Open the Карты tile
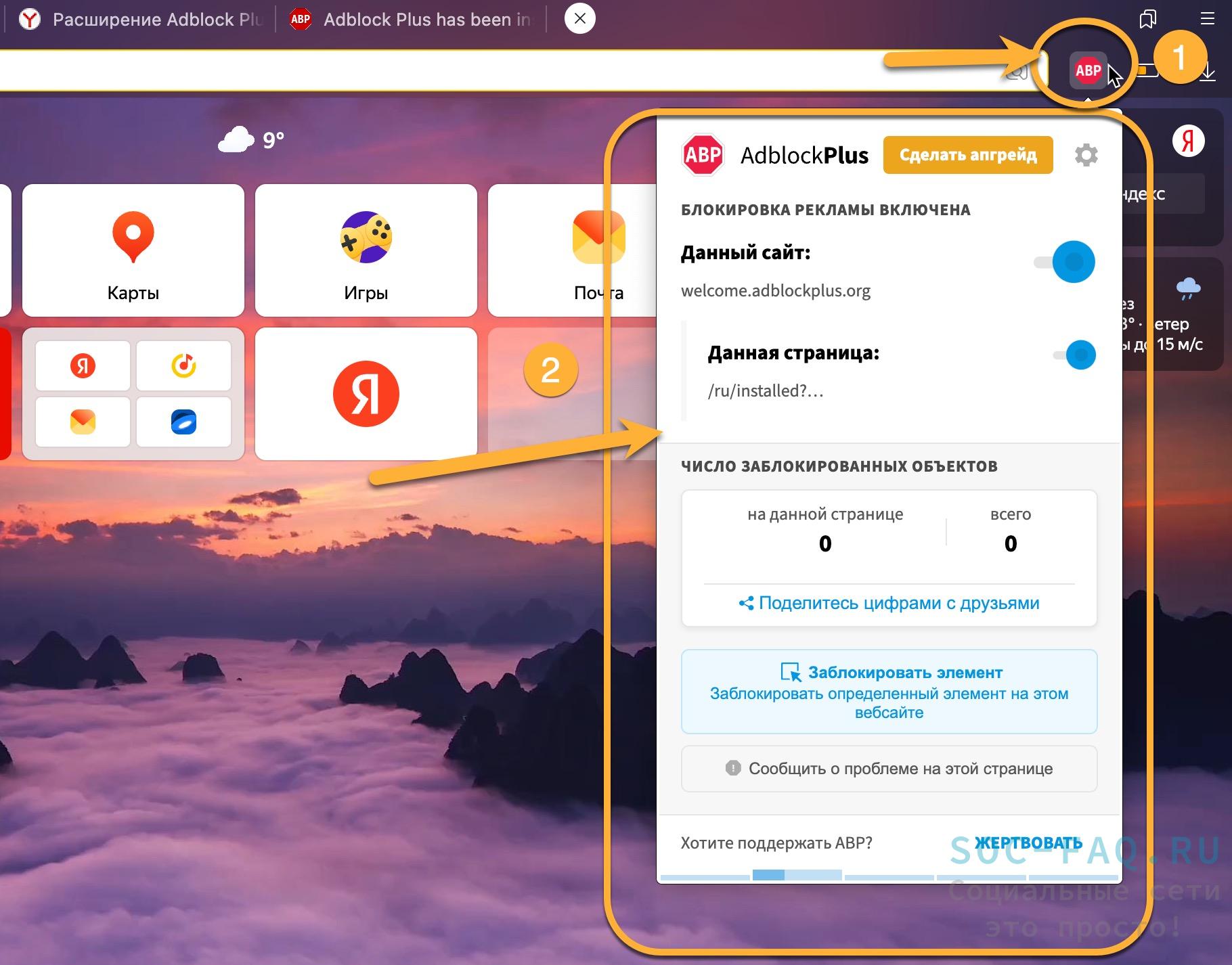Viewport: 1232px width, 965px height. pyautogui.click(x=133, y=250)
